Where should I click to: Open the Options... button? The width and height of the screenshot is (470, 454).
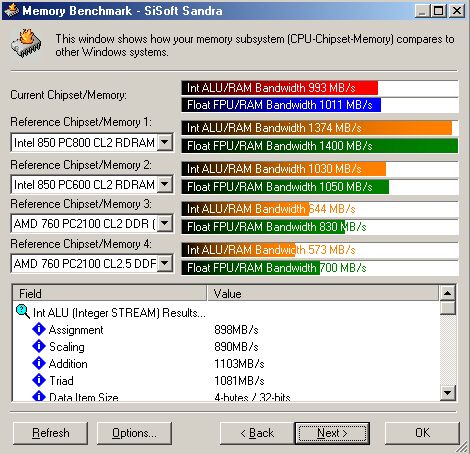(134, 433)
